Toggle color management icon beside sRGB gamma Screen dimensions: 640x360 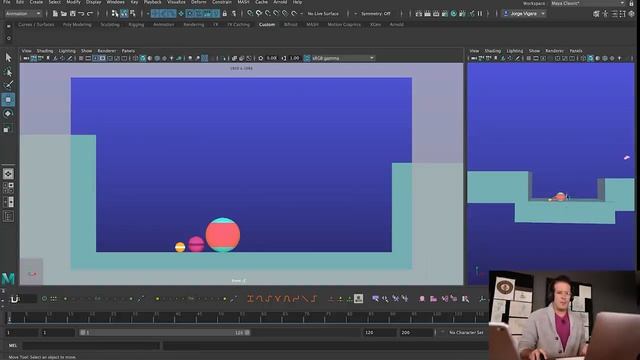coord(307,58)
